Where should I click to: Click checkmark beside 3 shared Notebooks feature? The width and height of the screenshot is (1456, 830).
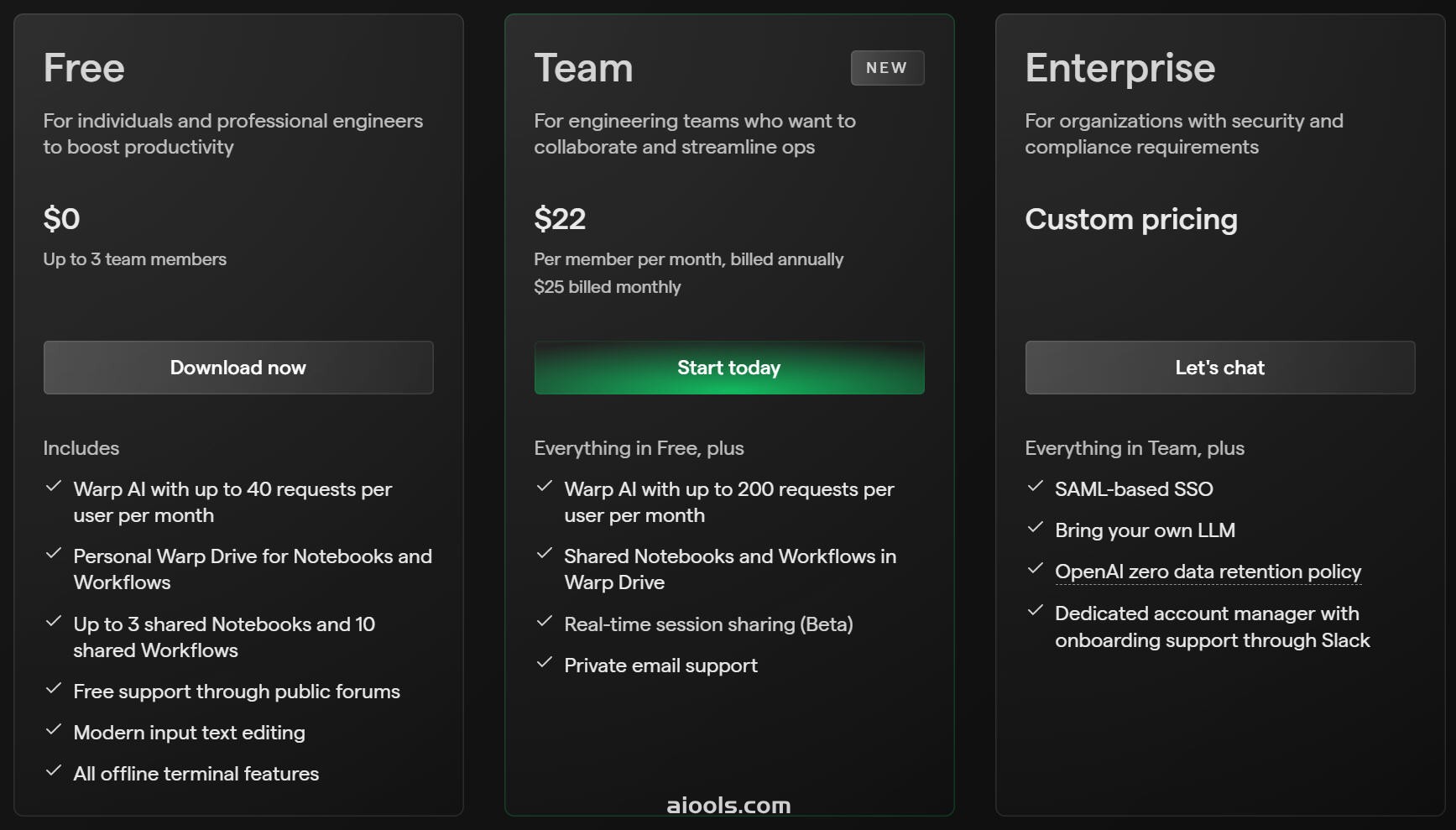(54, 621)
